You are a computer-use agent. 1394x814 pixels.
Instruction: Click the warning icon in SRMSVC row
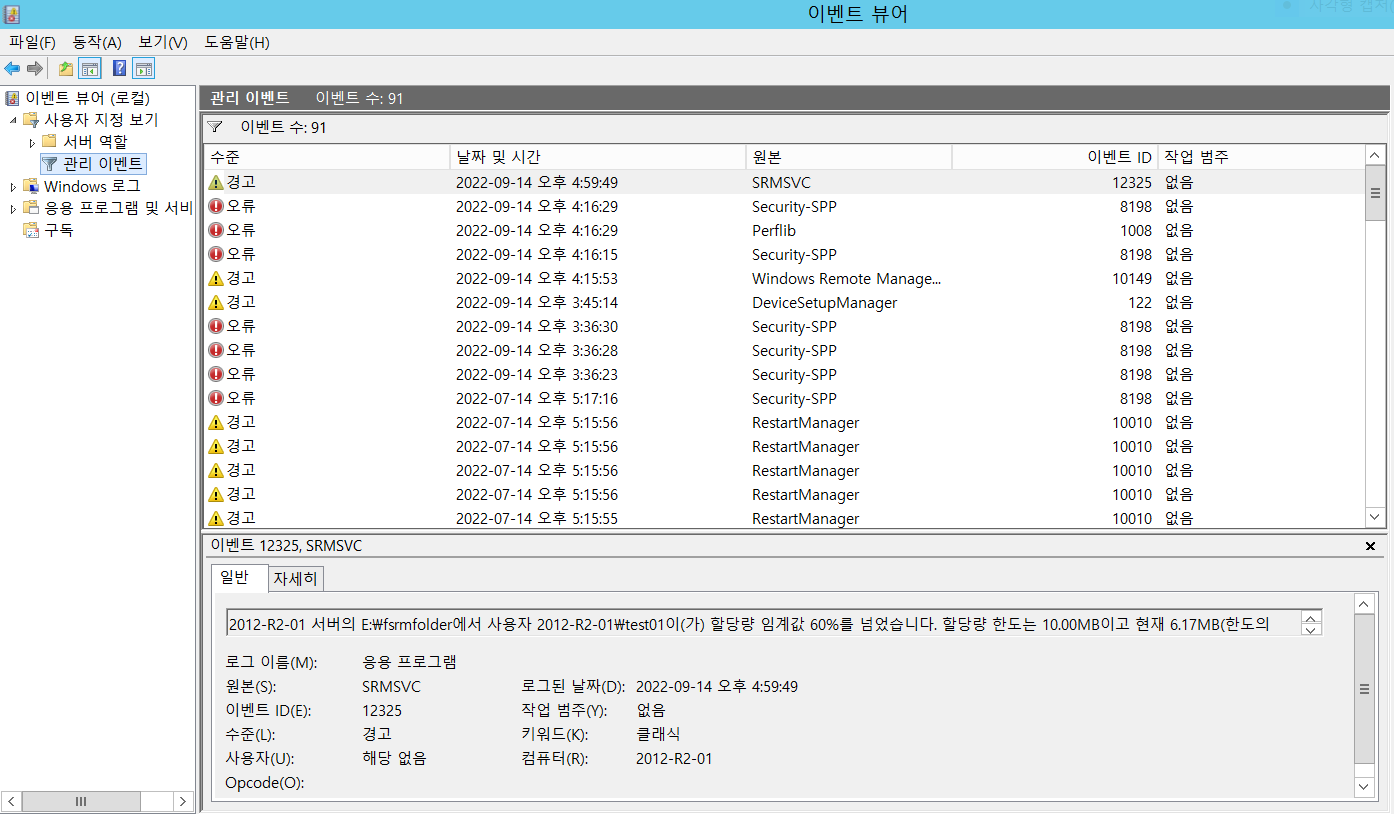tap(216, 182)
